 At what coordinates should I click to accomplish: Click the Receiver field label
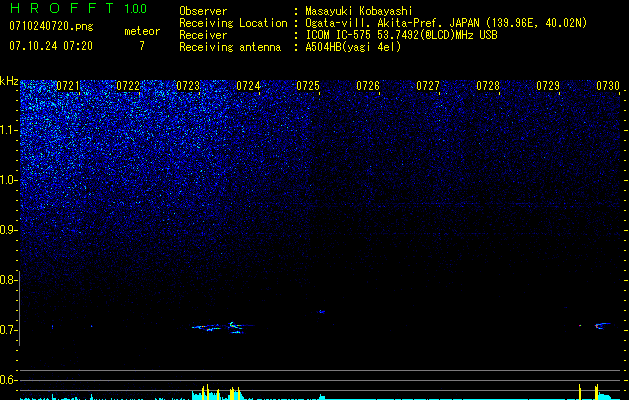coord(203,35)
